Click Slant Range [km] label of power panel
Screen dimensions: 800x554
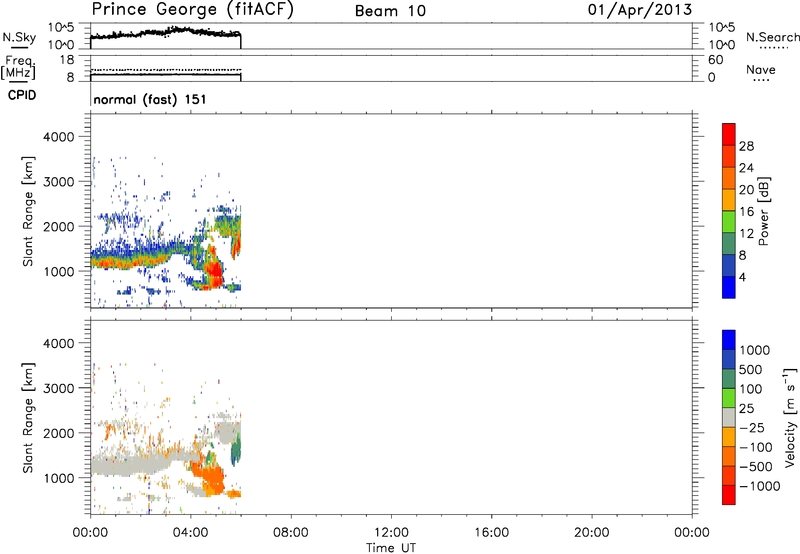[28, 211]
